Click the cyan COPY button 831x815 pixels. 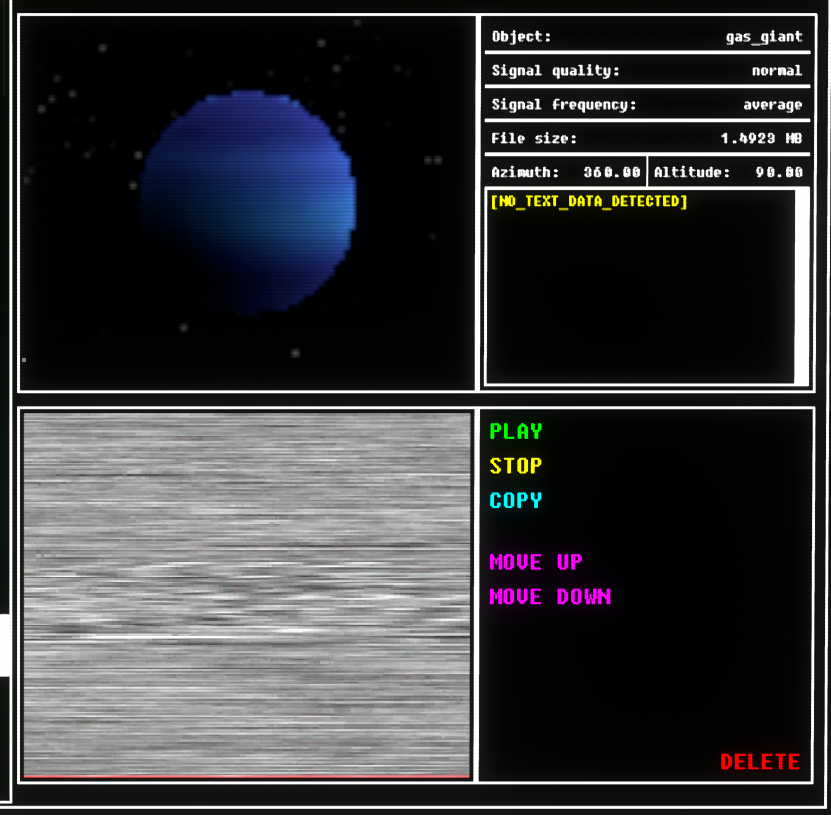click(x=515, y=500)
